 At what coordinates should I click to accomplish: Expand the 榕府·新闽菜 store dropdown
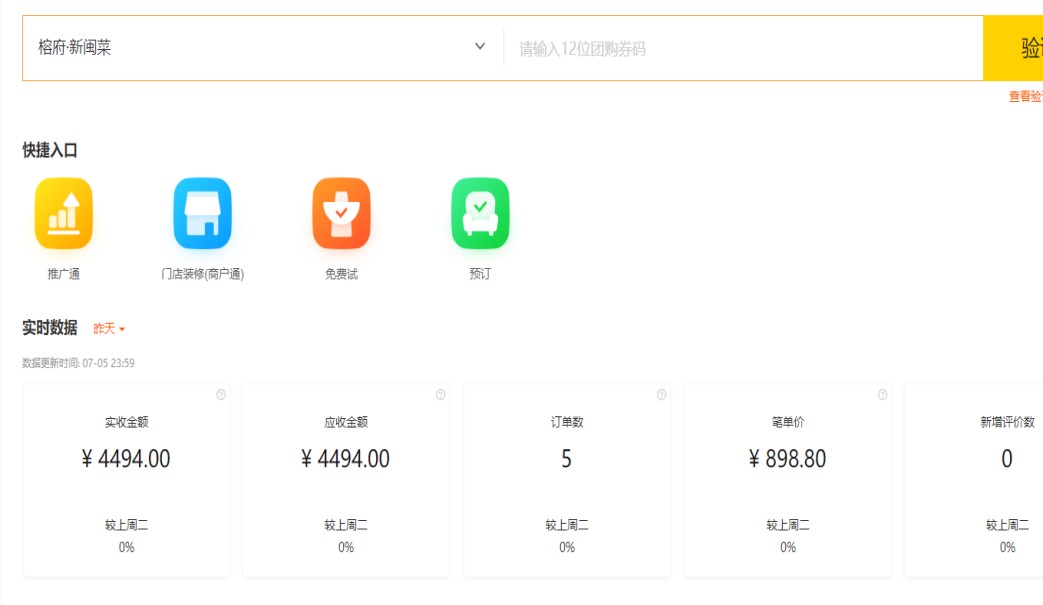[x=260, y=48]
